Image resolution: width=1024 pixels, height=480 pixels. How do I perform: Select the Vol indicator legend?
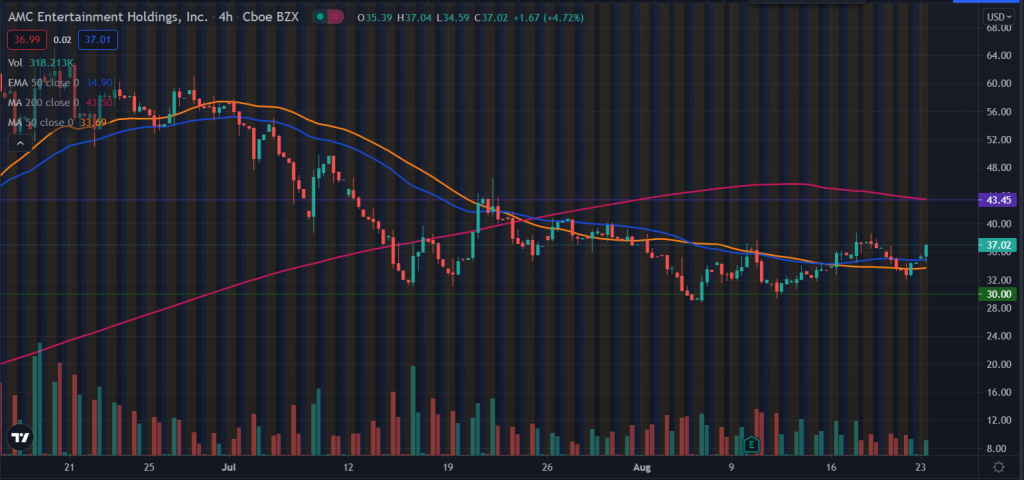(x=40, y=63)
